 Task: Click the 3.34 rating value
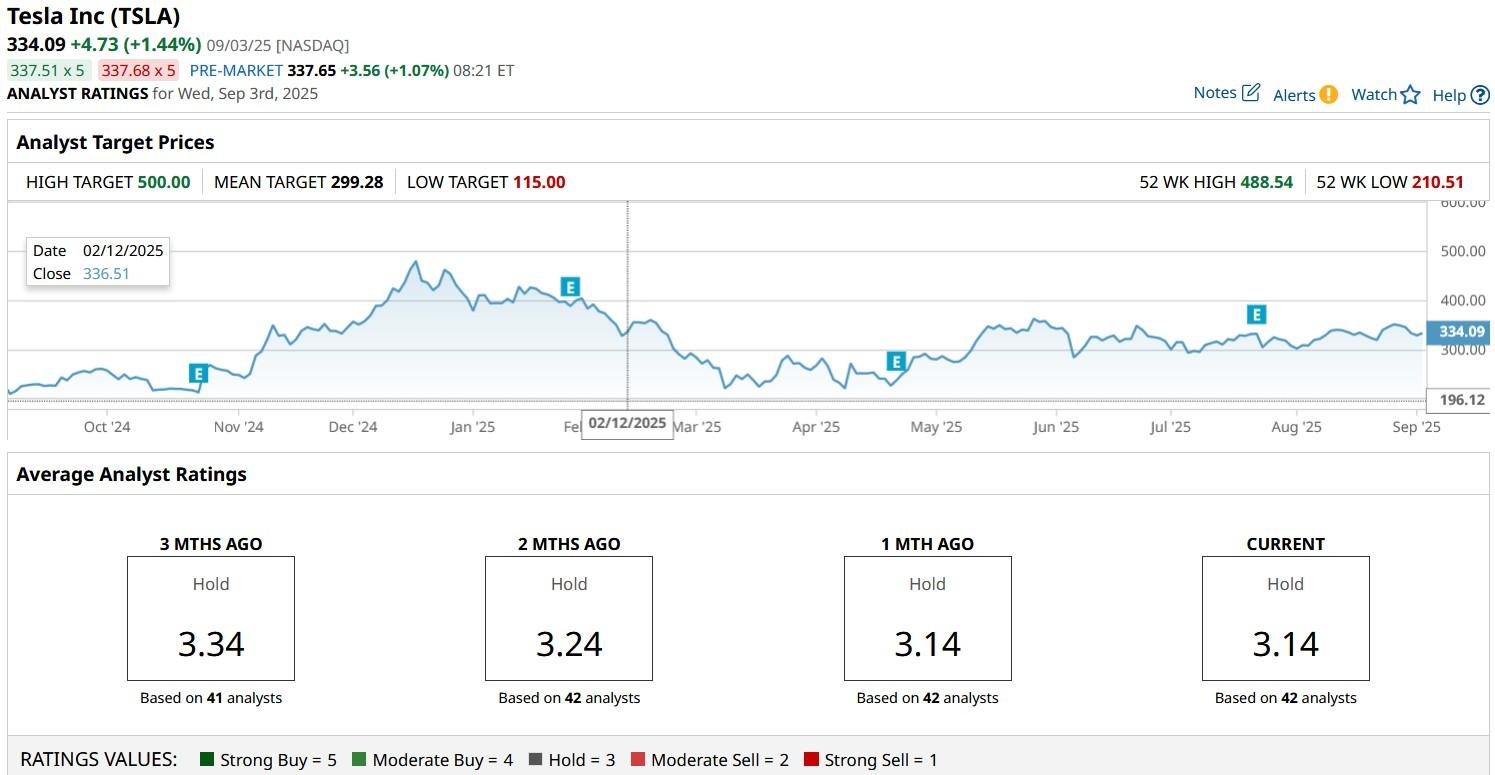[211, 644]
